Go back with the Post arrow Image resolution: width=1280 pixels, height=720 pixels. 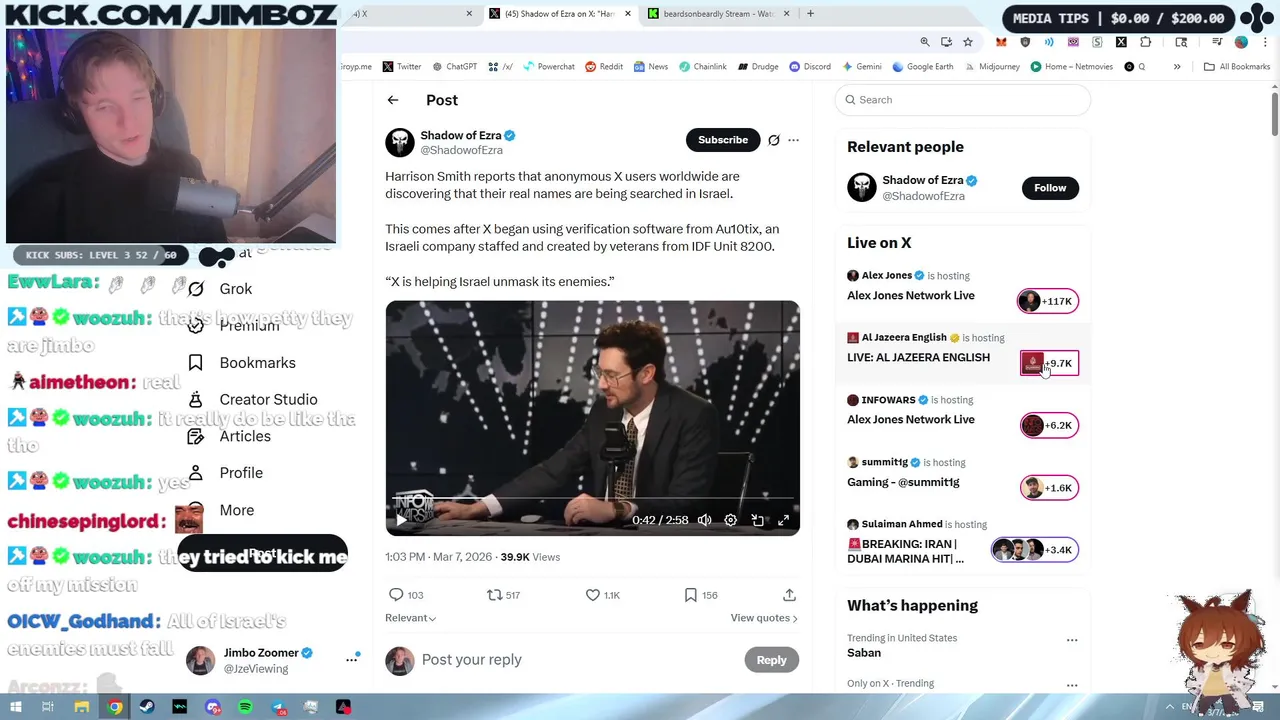coord(393,100)
